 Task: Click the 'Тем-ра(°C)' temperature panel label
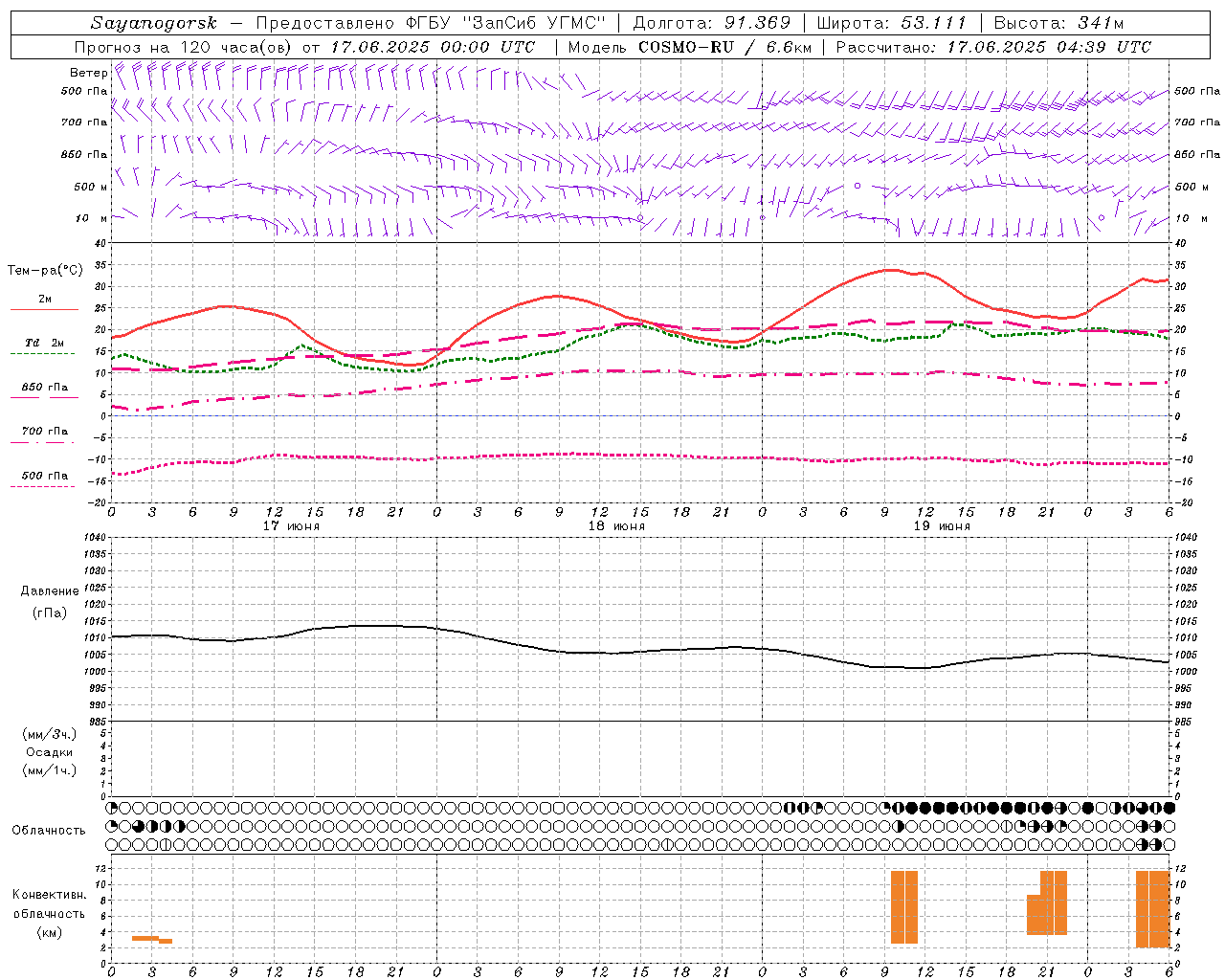[x=45, y=271]
